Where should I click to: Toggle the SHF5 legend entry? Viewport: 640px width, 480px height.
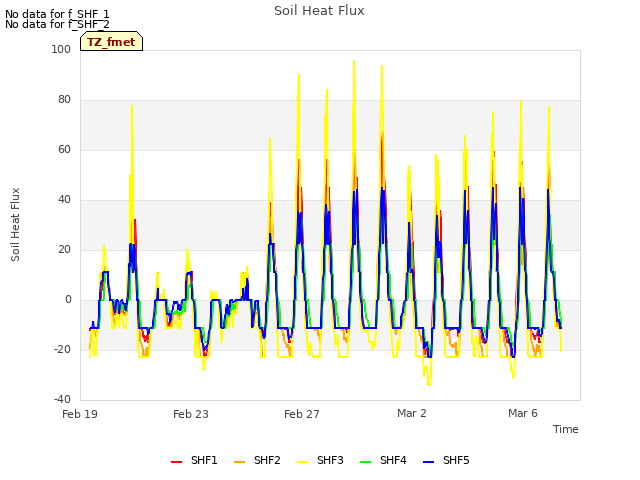(x=446, y=460)
